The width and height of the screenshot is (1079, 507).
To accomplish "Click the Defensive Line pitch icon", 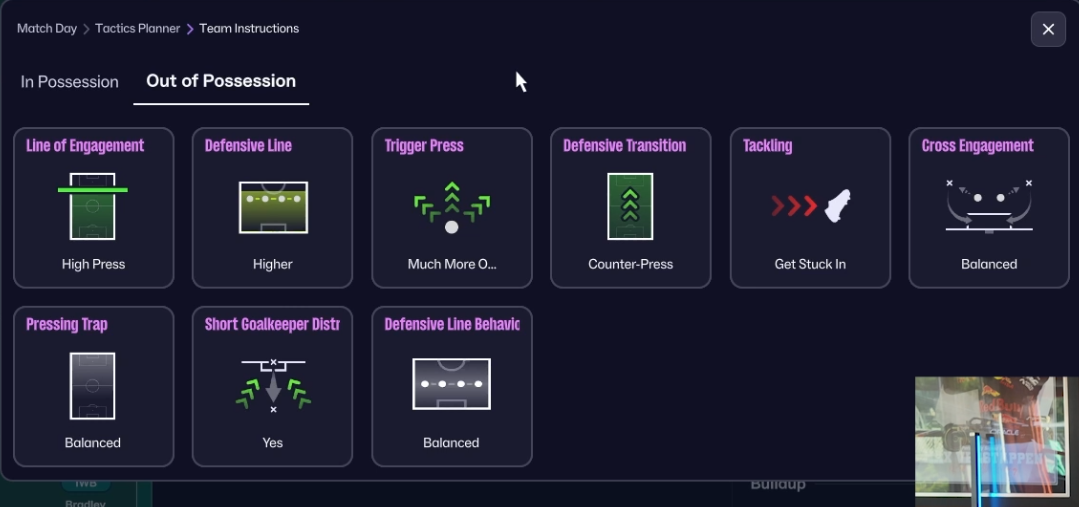I will 272,206.
